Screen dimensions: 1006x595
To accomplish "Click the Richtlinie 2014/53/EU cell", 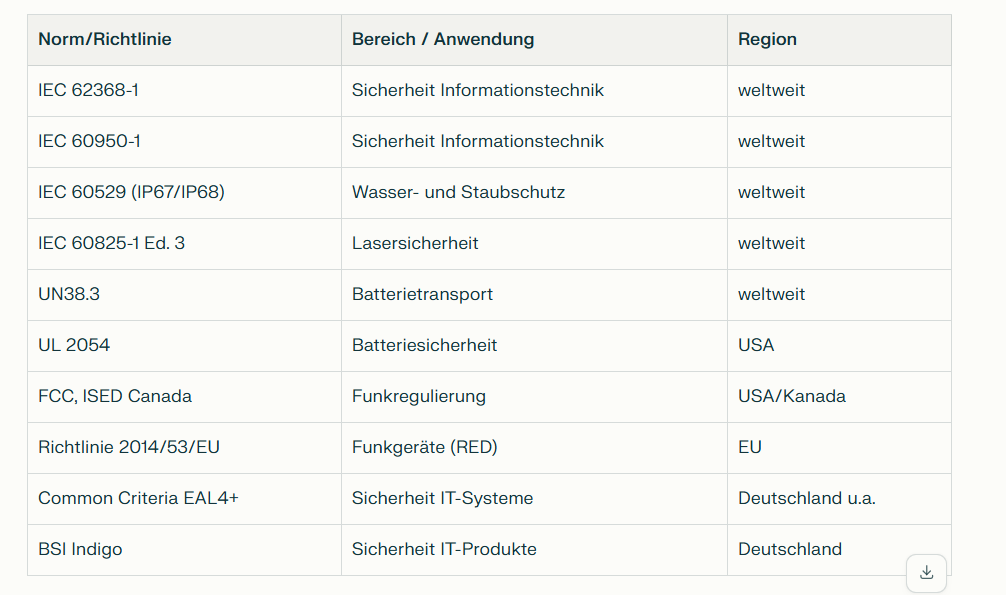I will (129, 447).
